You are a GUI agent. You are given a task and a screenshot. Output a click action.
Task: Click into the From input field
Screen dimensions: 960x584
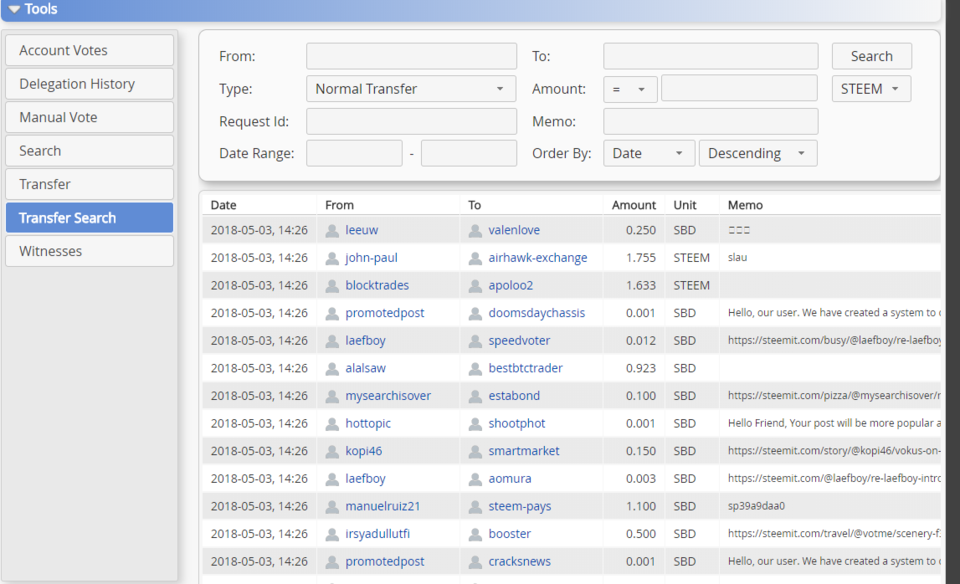(410, 56)
